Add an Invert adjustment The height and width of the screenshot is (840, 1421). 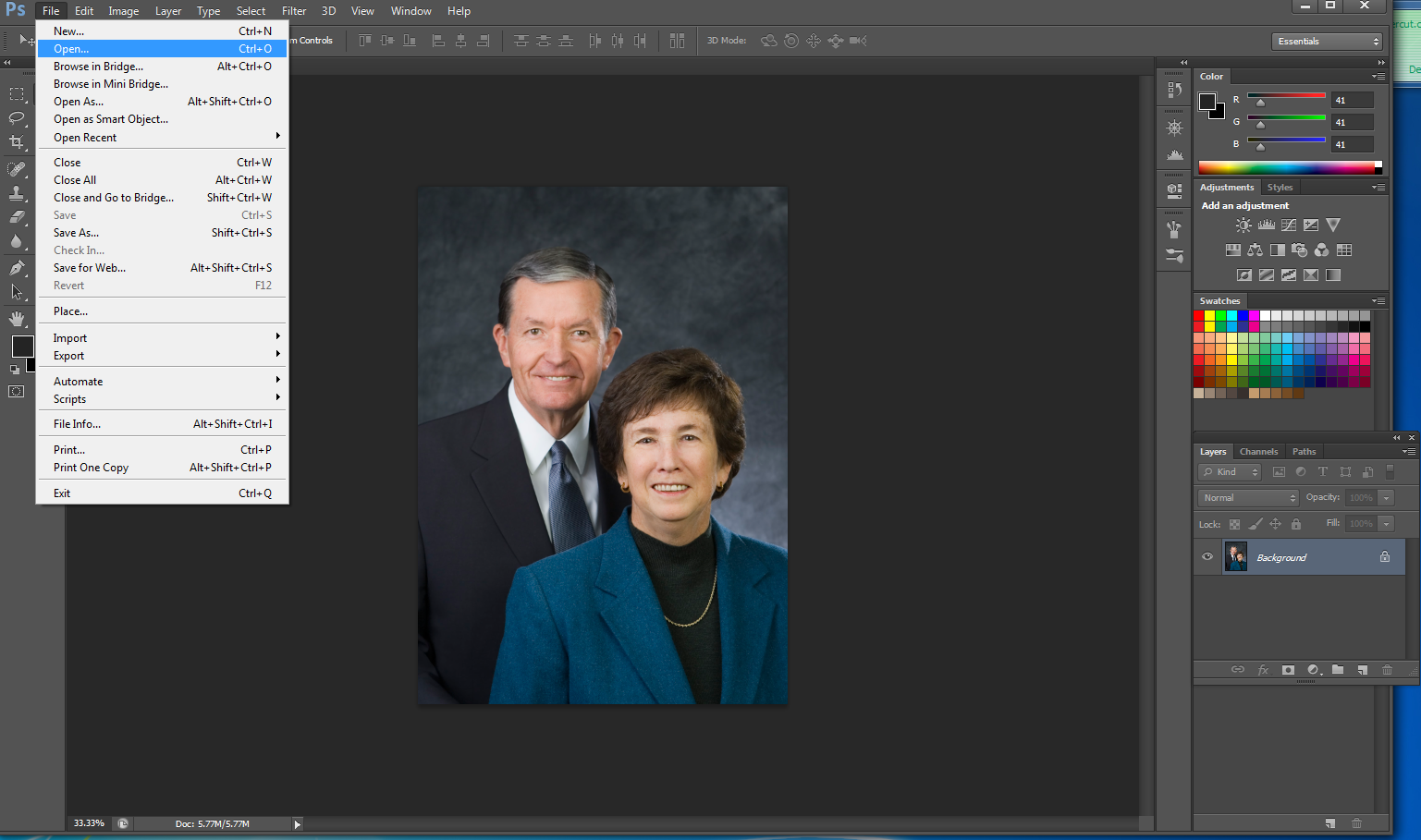[x=1244, y=275]
